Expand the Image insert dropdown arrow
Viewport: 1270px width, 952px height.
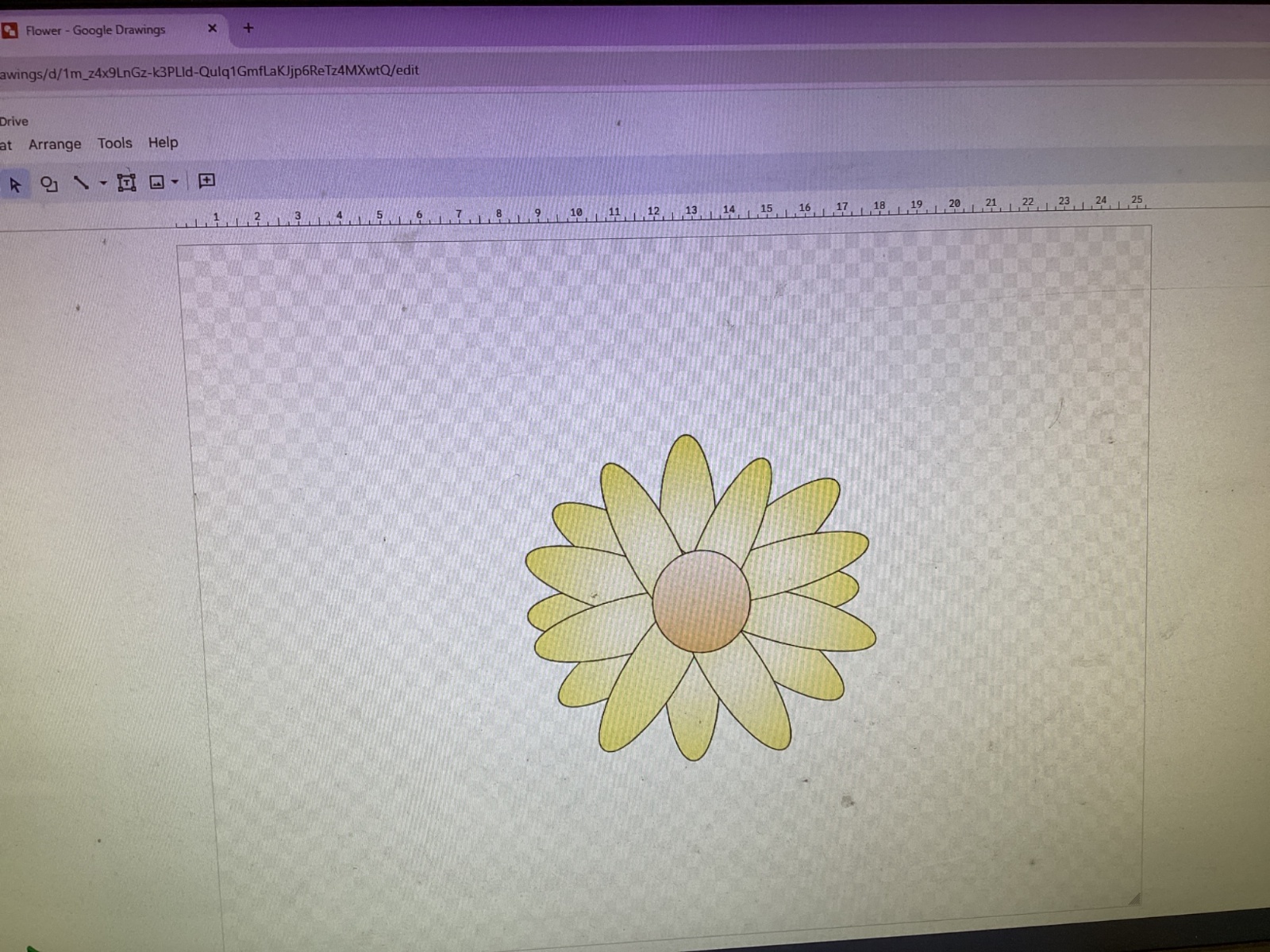coord(175,182)
